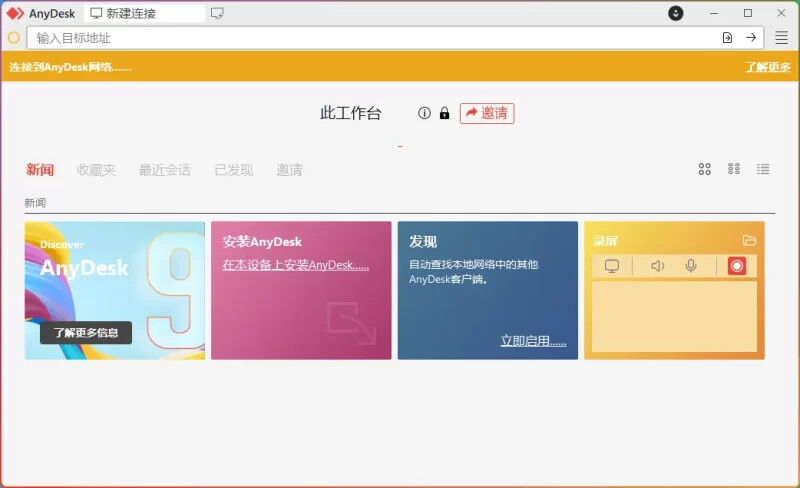Click the workstation info icon
The image size is (800, 488).
(x=424, y=113)
